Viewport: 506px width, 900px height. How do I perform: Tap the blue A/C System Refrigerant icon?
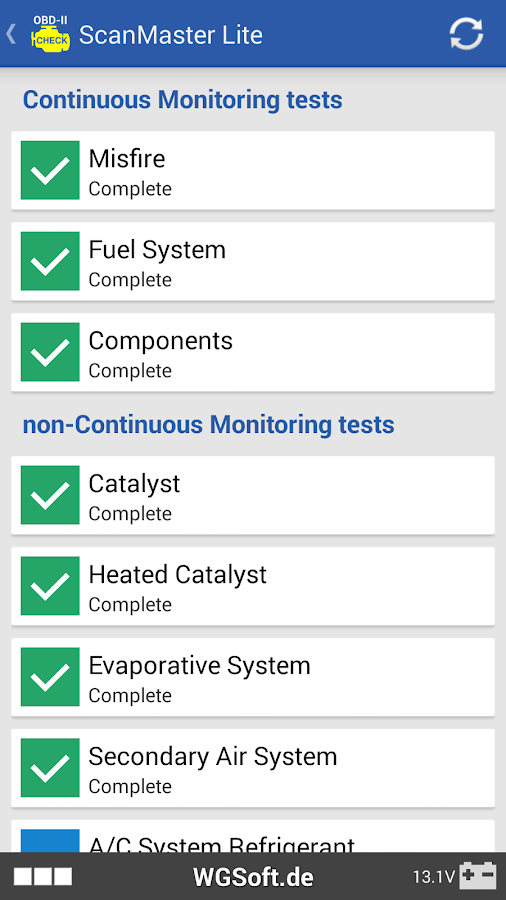click(50, 840)
